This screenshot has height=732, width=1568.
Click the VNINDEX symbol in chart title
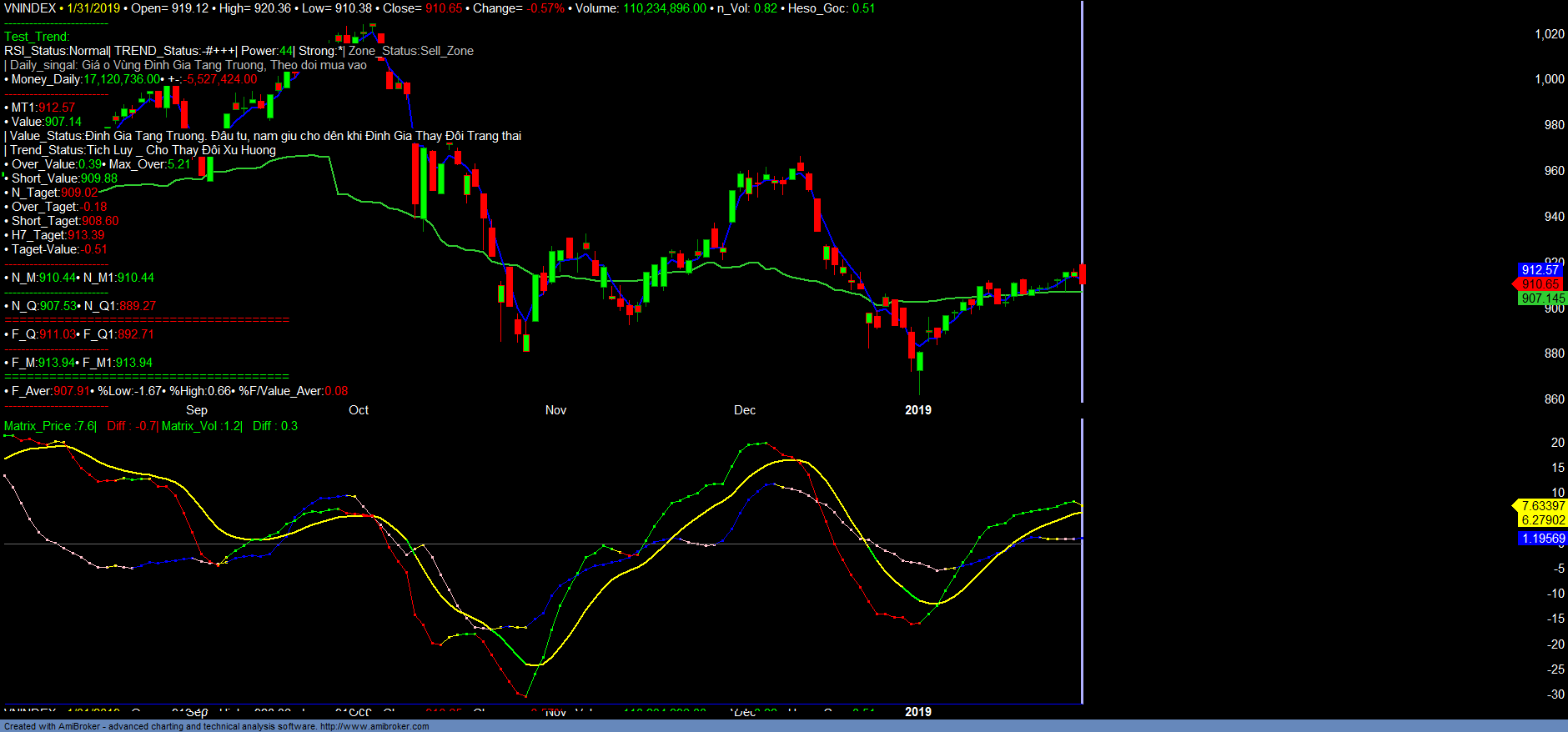[x=30, y=8]
